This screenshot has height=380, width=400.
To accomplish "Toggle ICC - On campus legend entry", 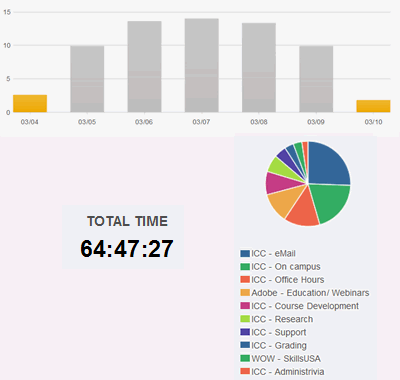I will click(x=280, y=267).
